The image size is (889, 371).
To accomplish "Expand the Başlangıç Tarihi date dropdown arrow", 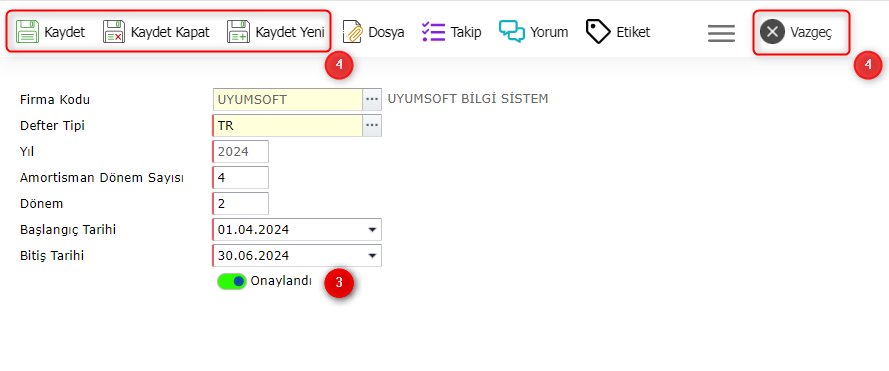I will [x=372, y=230].
